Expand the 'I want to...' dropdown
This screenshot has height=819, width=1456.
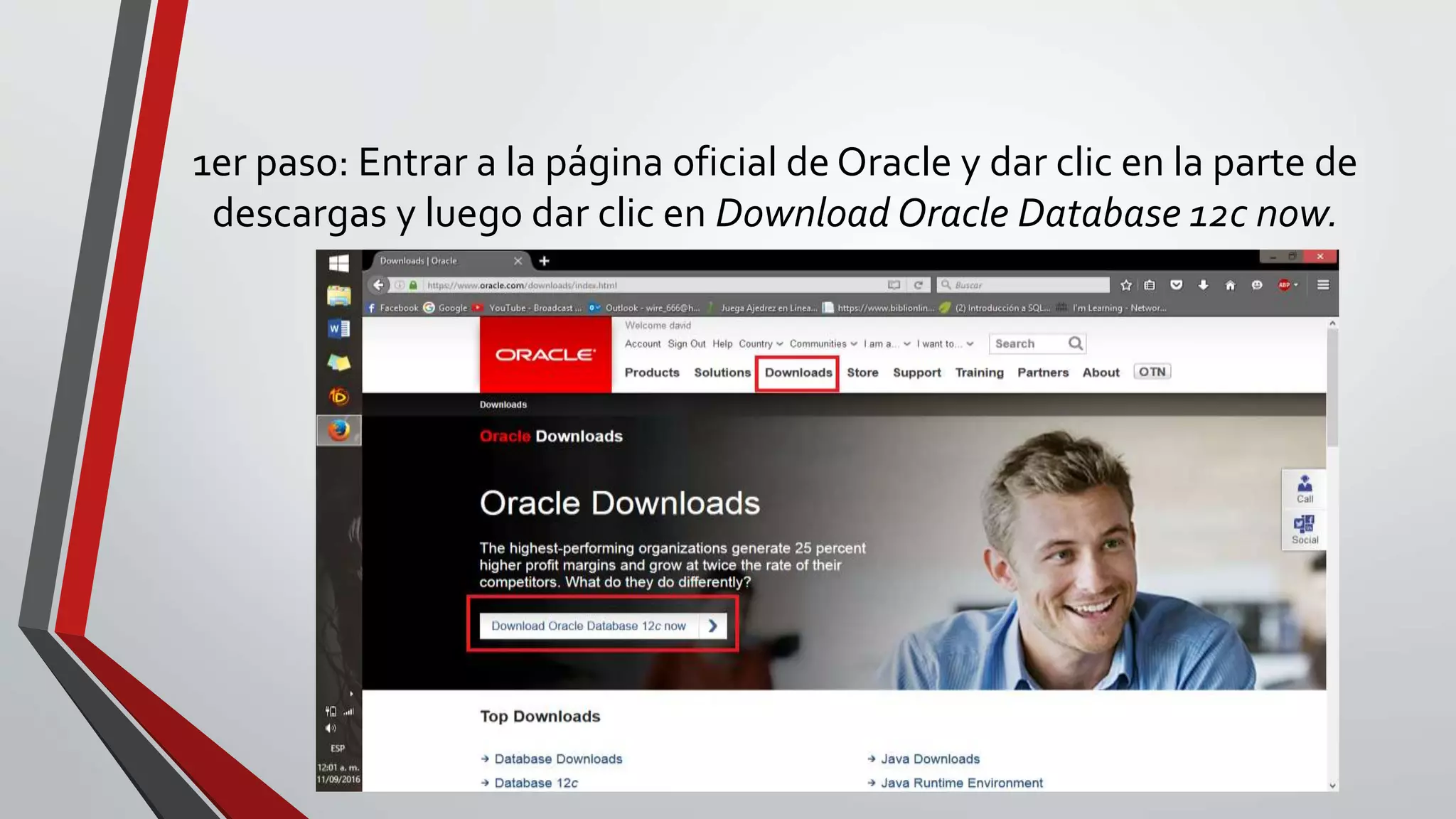click(x=945, y=344)
